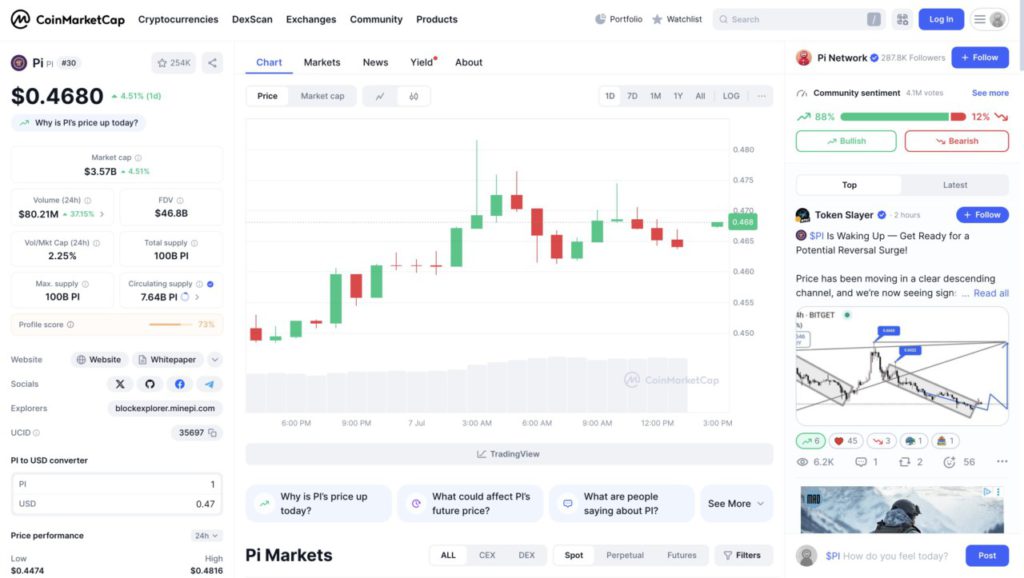Click the watchlist star with 254K
1024x578 pixels.
(x=173, y=63)
